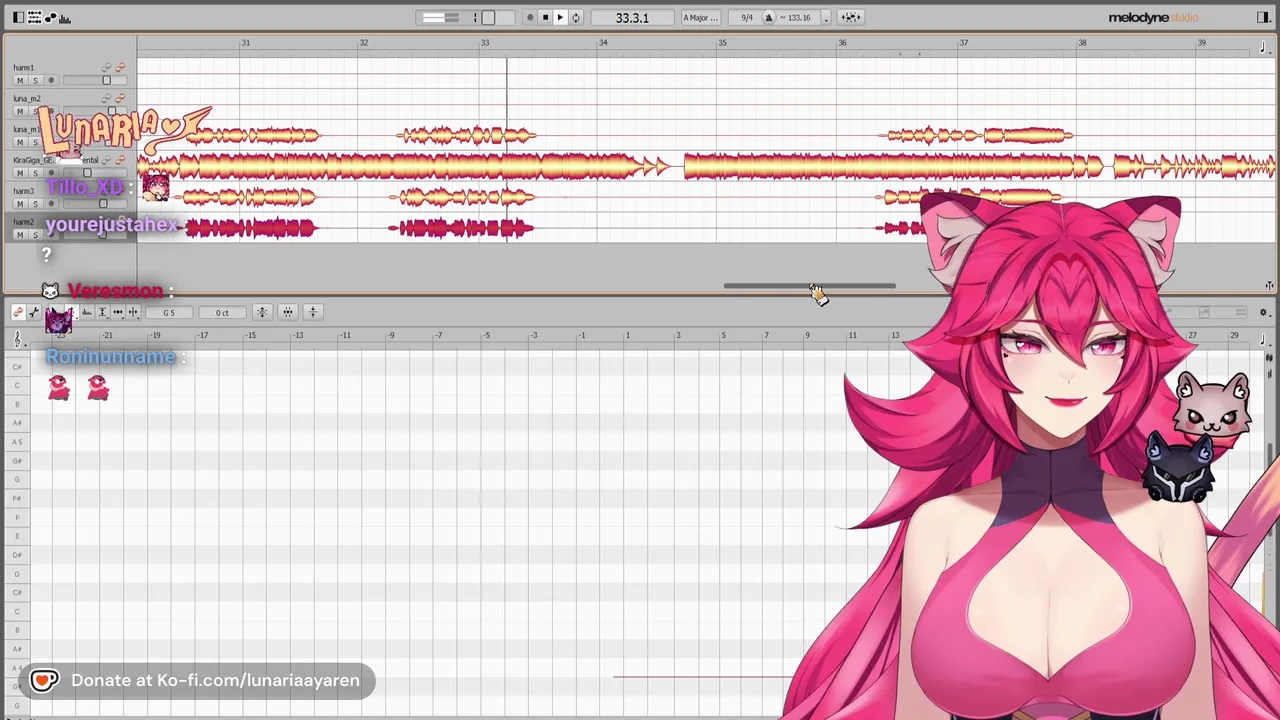Image resolution: width=1280 pixels, height=720 pixels.
Task: Adjust the harm1 volume slider
Action: click(x=106, y=80)
